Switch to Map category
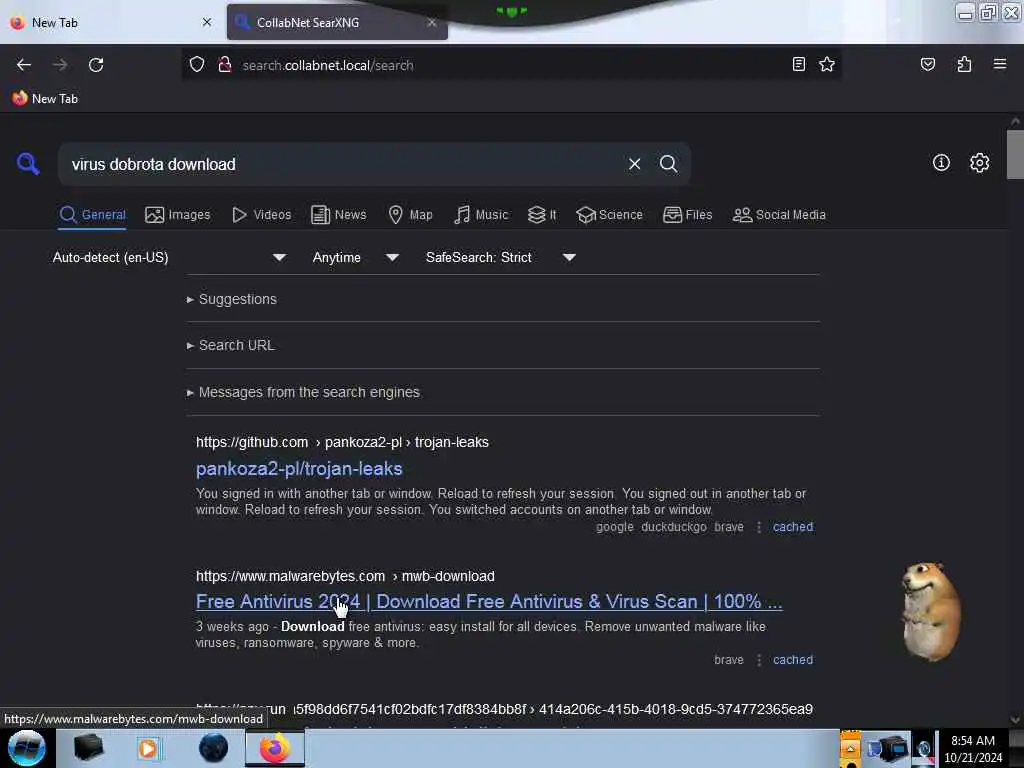Image resolution: width=1024 pixels, height=768 pixels. (410, 215)
